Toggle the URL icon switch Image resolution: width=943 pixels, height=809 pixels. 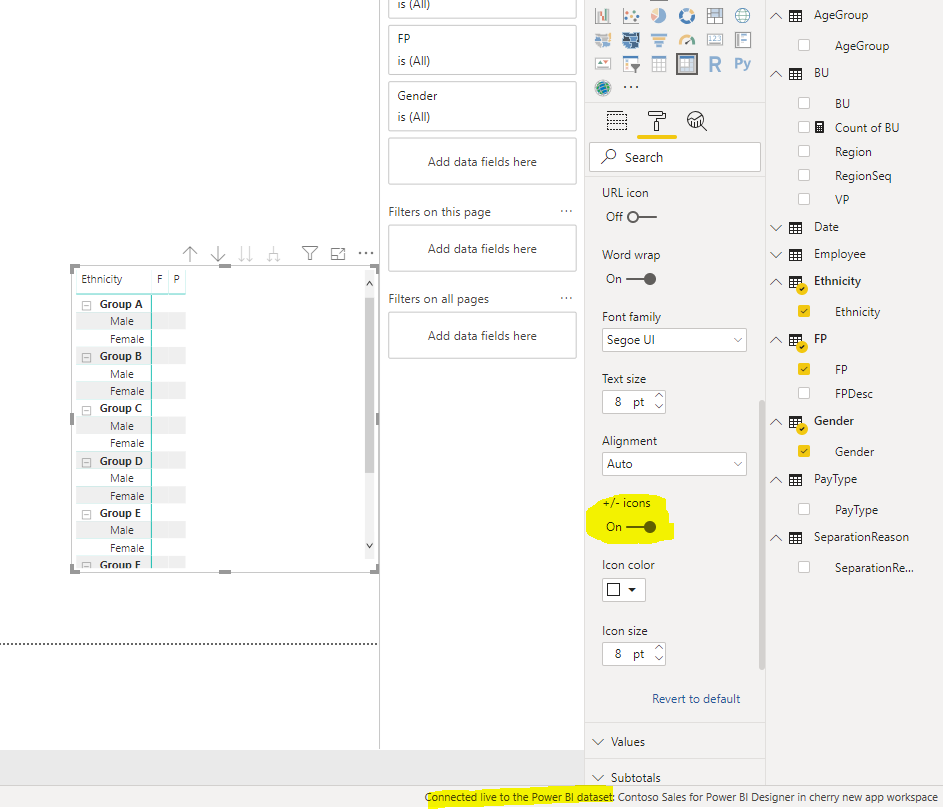(642, 217)
